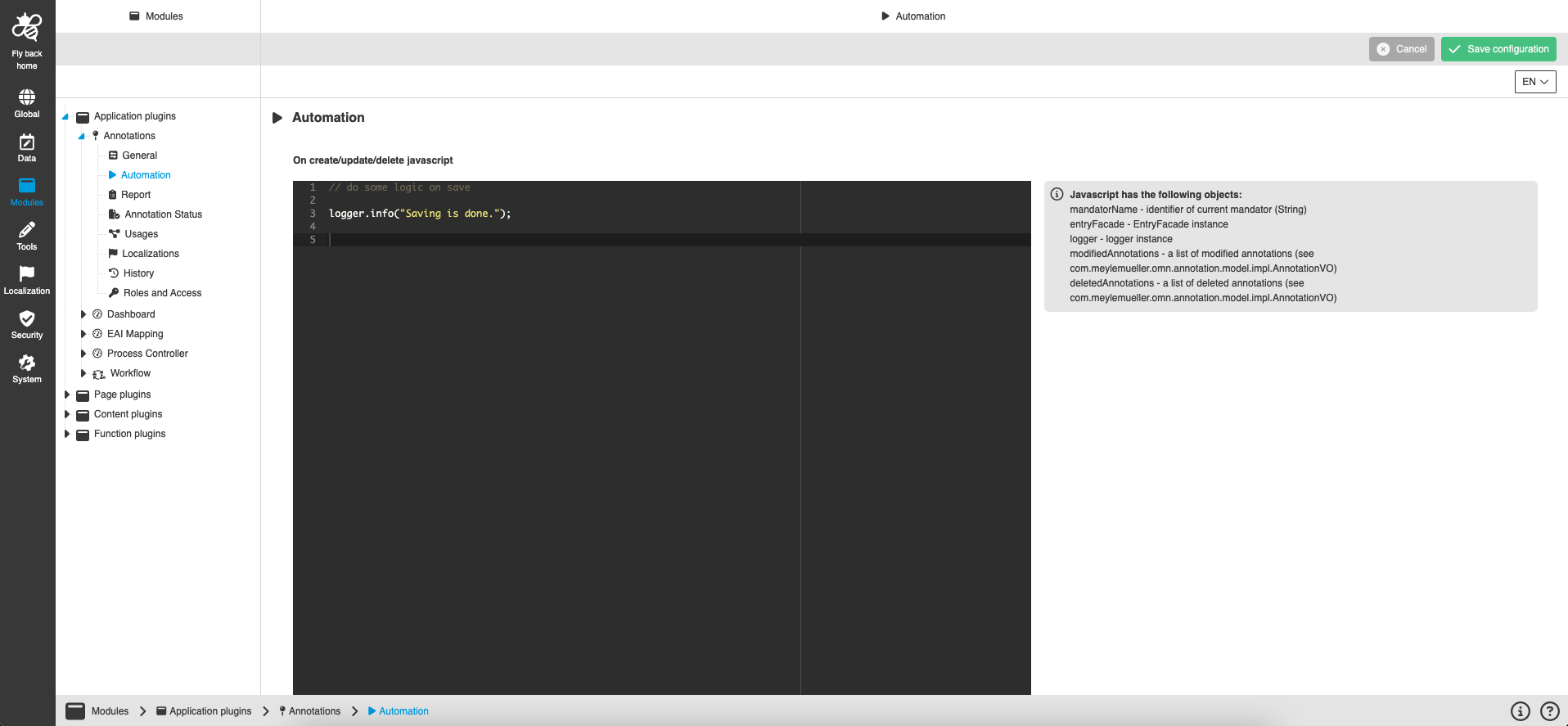Click the Function plugins folder icon
1568x726 pixels.
pos(83,435)
